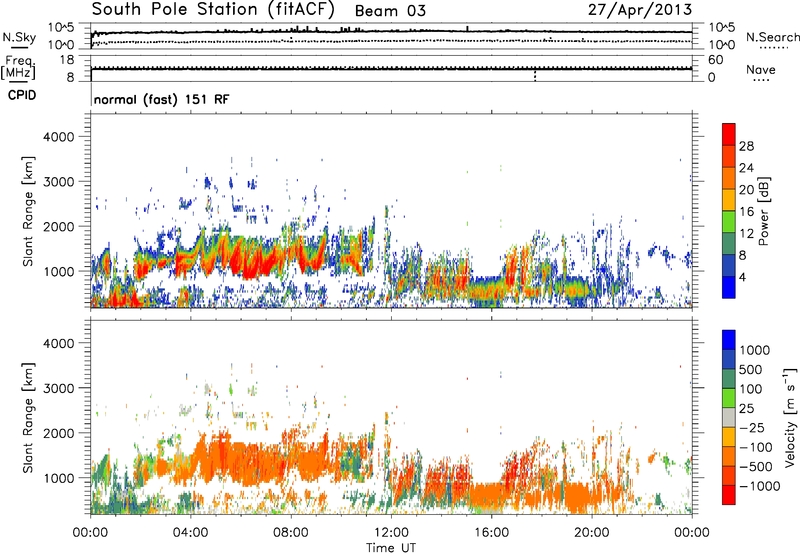
Task: Click the '08:00' time tick label
Action: (x=291, y=533)
